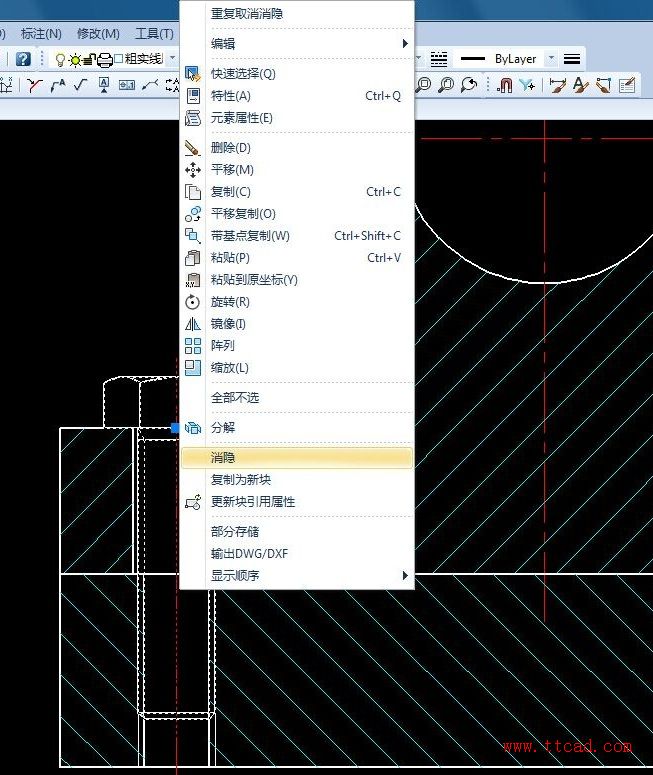Select 元素属性(E) menu entry
Screen dimensions: 653x775
297,118
